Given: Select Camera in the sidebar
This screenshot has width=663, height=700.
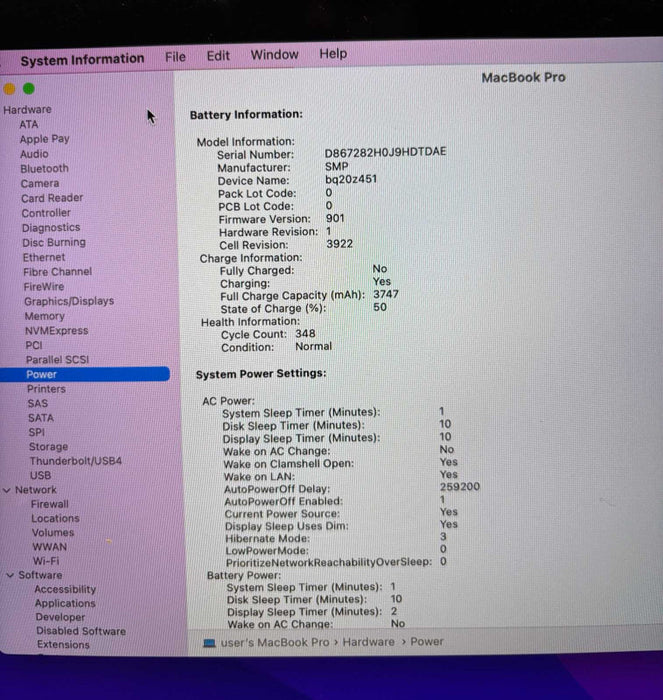Looking at the screenshot, I should (40, 183).
